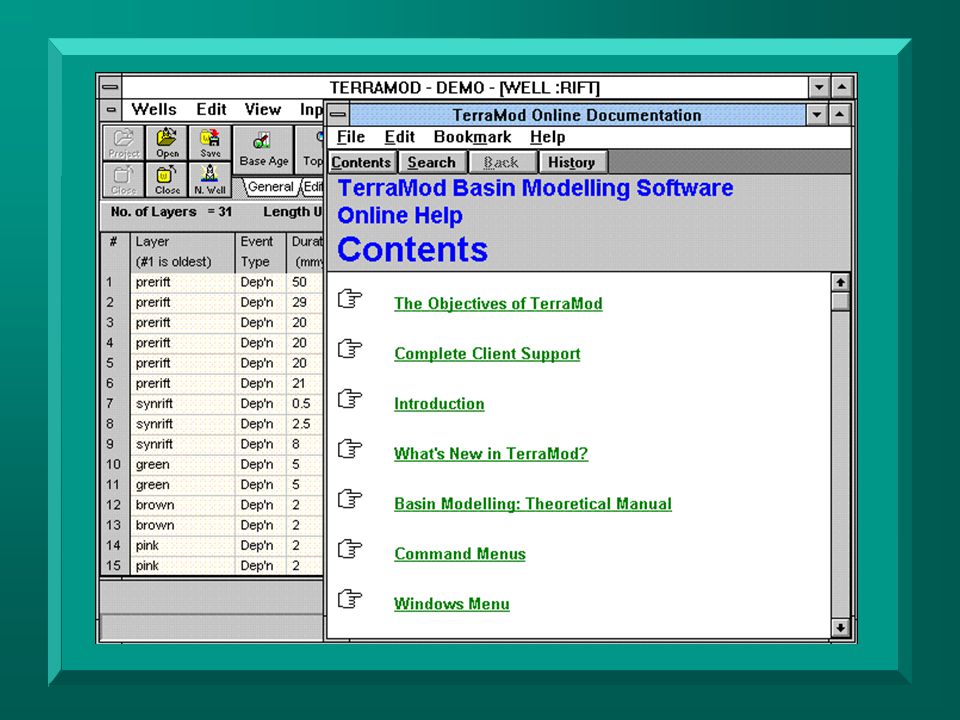This screenshot has width=960, height=720.
Task: Select row 10 green layer cell
Action: point(182,465)
